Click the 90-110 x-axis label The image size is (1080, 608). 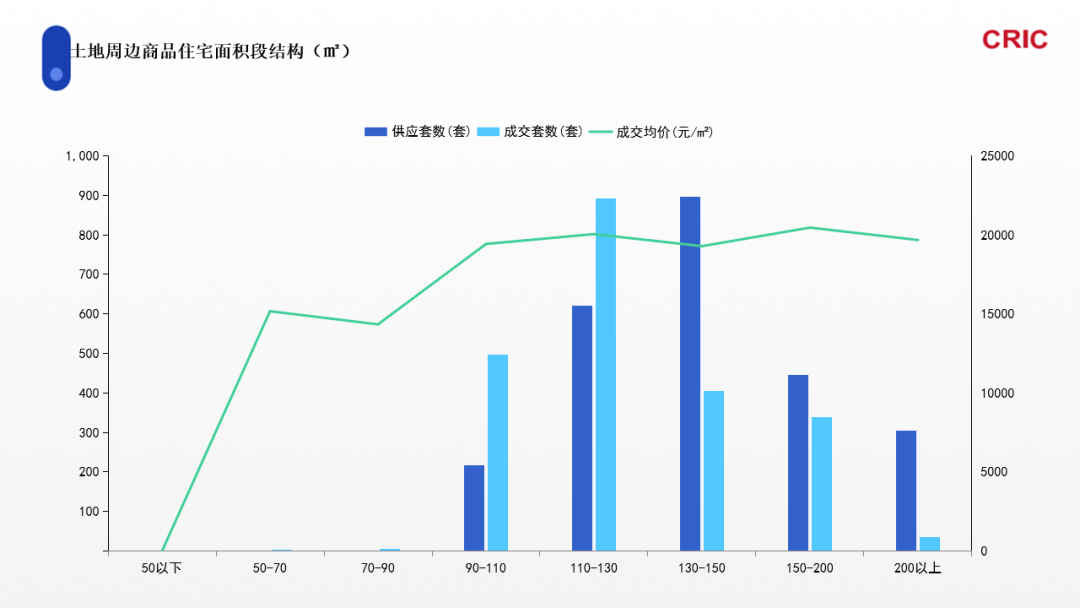486,568
